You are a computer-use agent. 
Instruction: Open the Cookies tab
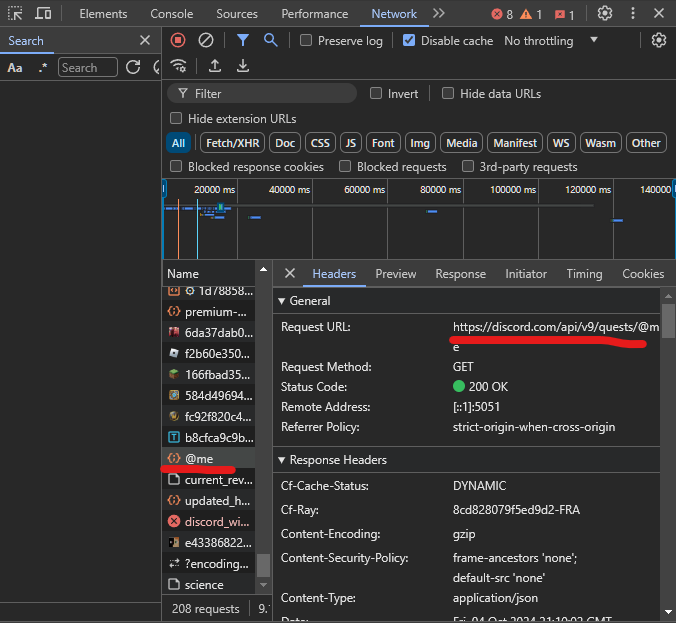click(x=643, y=274)
